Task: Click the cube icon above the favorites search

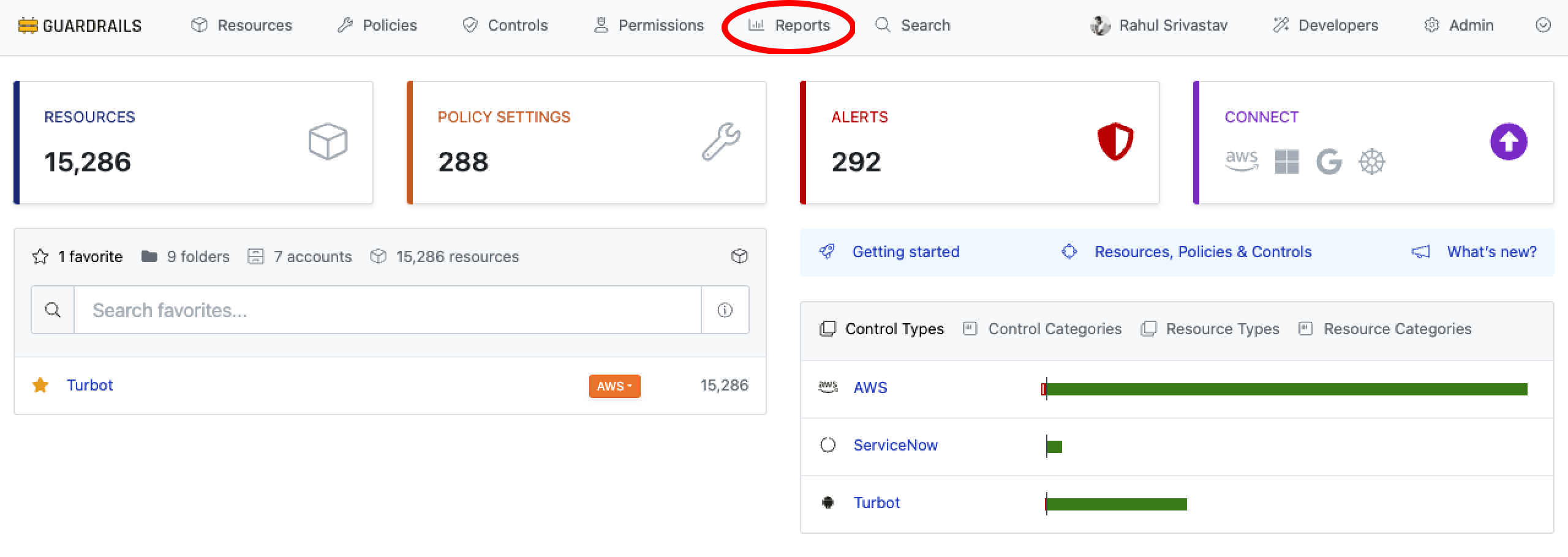Action: tap(739, 256)
